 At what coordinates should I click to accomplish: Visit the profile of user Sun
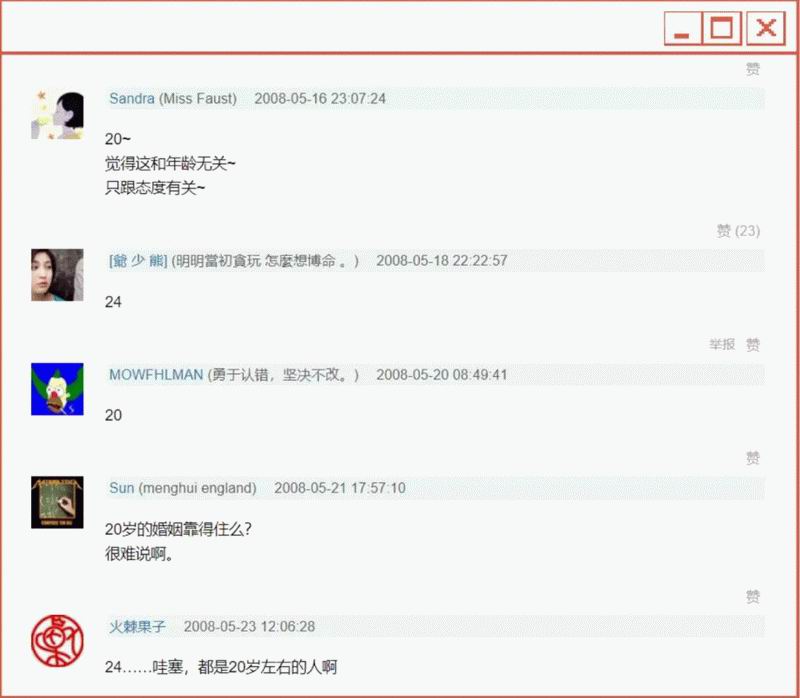[121, 488]
